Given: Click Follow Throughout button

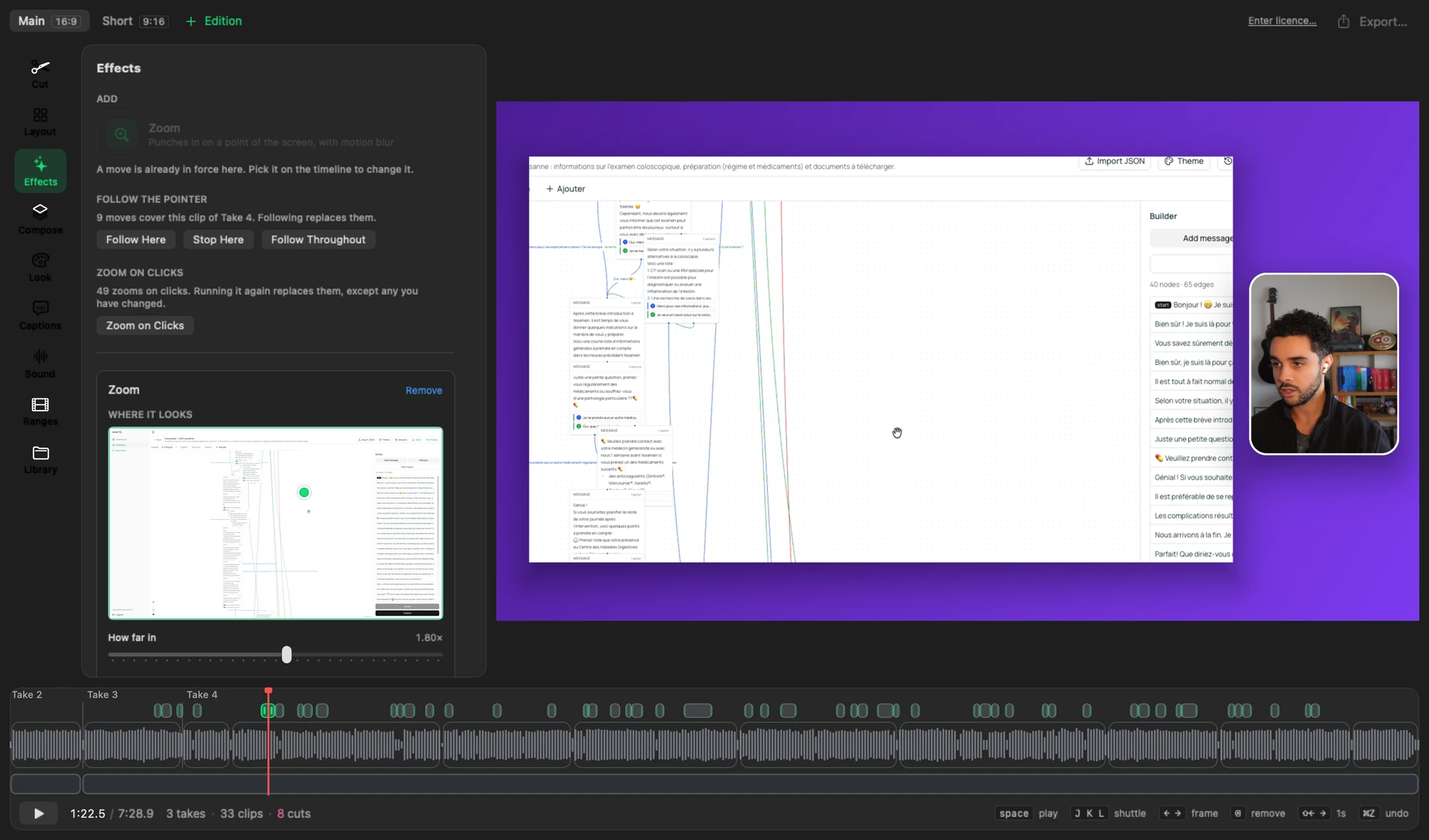Looking at the screenshot, I should [x=318, y=239].
